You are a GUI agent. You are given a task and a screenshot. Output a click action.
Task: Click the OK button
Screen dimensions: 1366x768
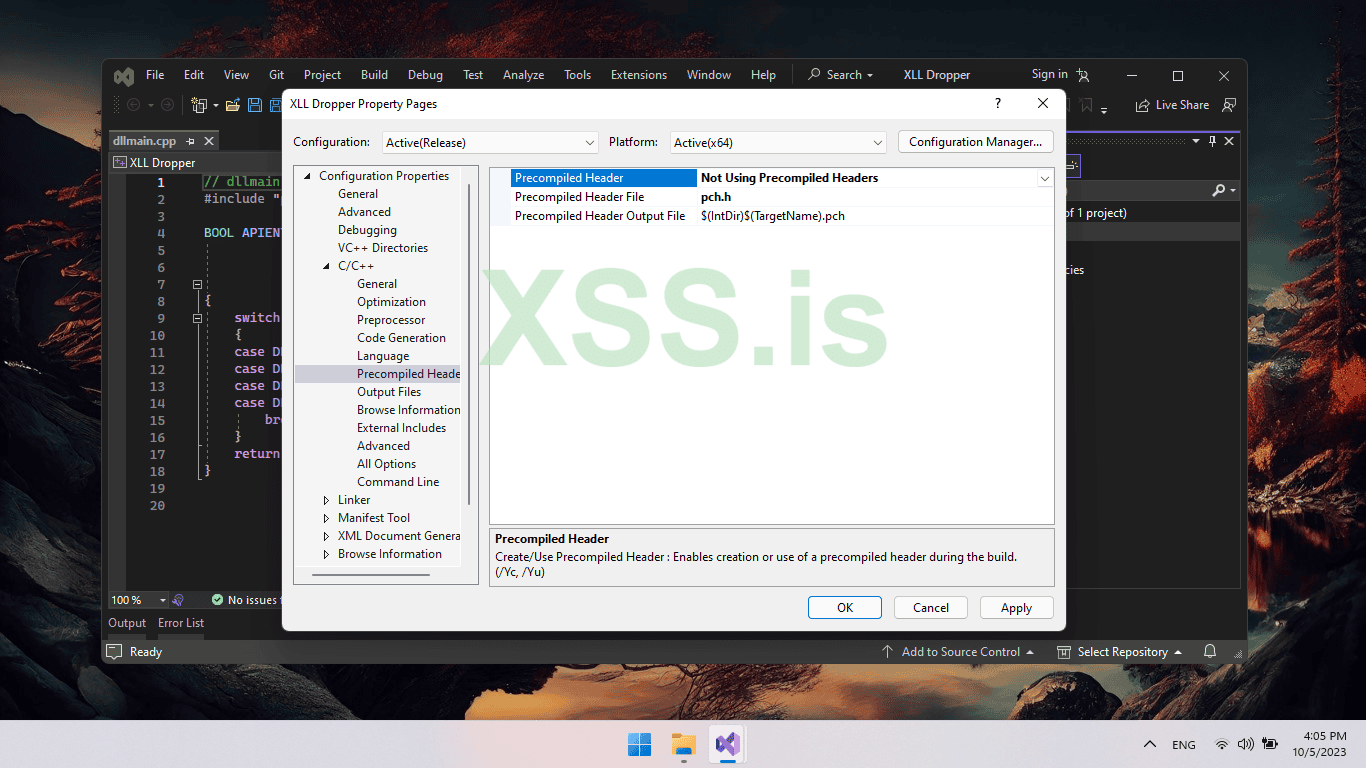tap(845, 607)
